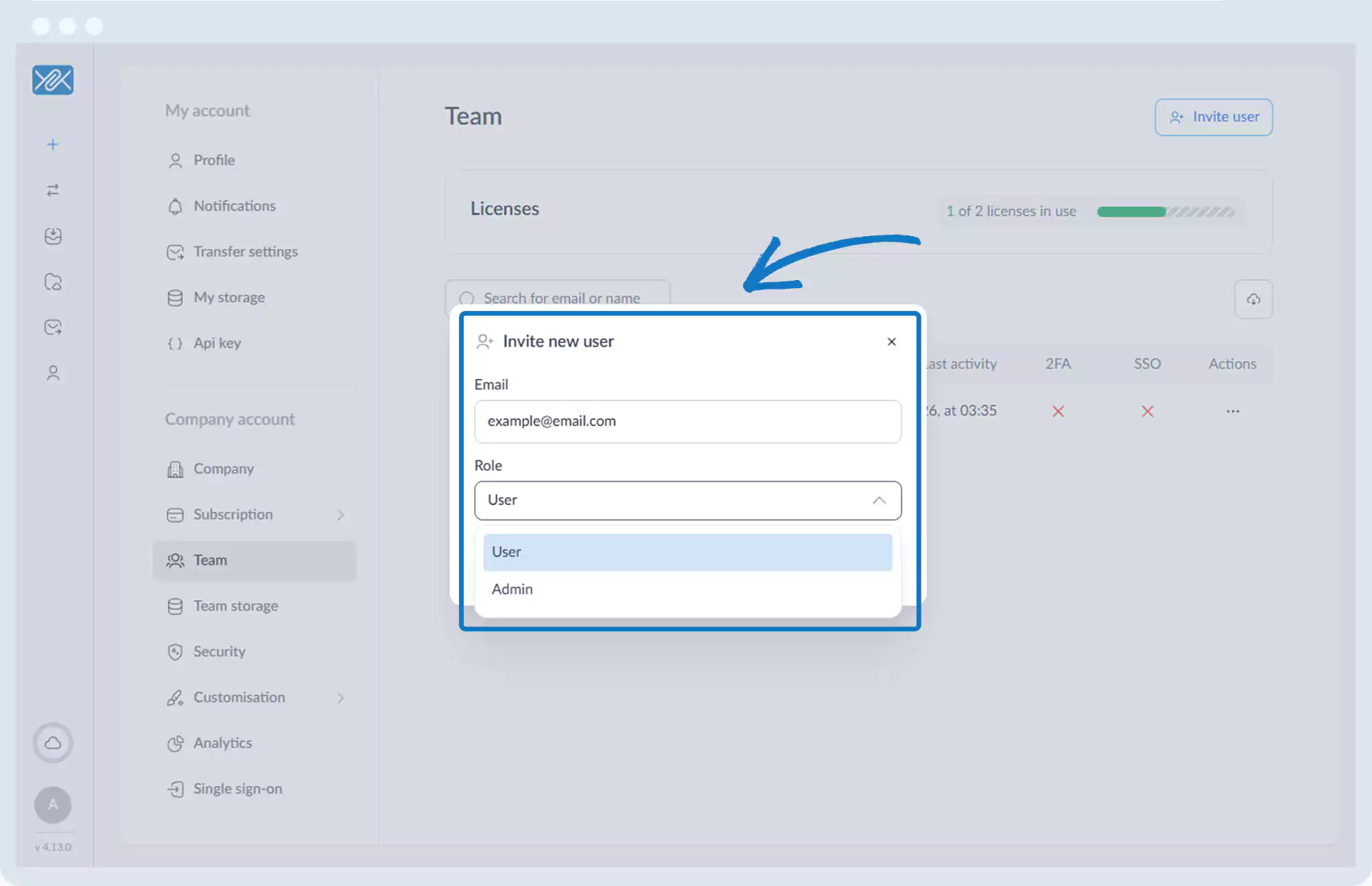This screenshot has width=1372, height=886.
Task: Open the three-dot Actions menu in row
Action: (1232, 411)
